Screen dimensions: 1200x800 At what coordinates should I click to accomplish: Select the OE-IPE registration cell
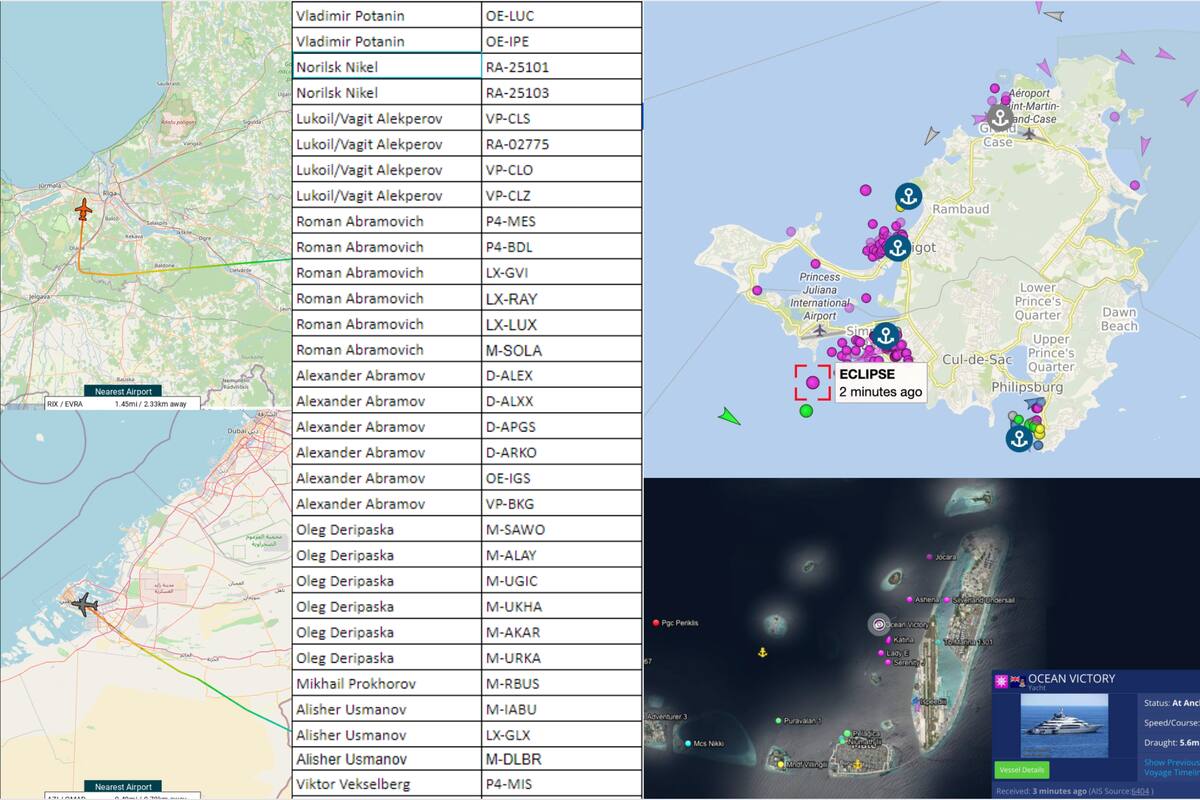point(562,42)
